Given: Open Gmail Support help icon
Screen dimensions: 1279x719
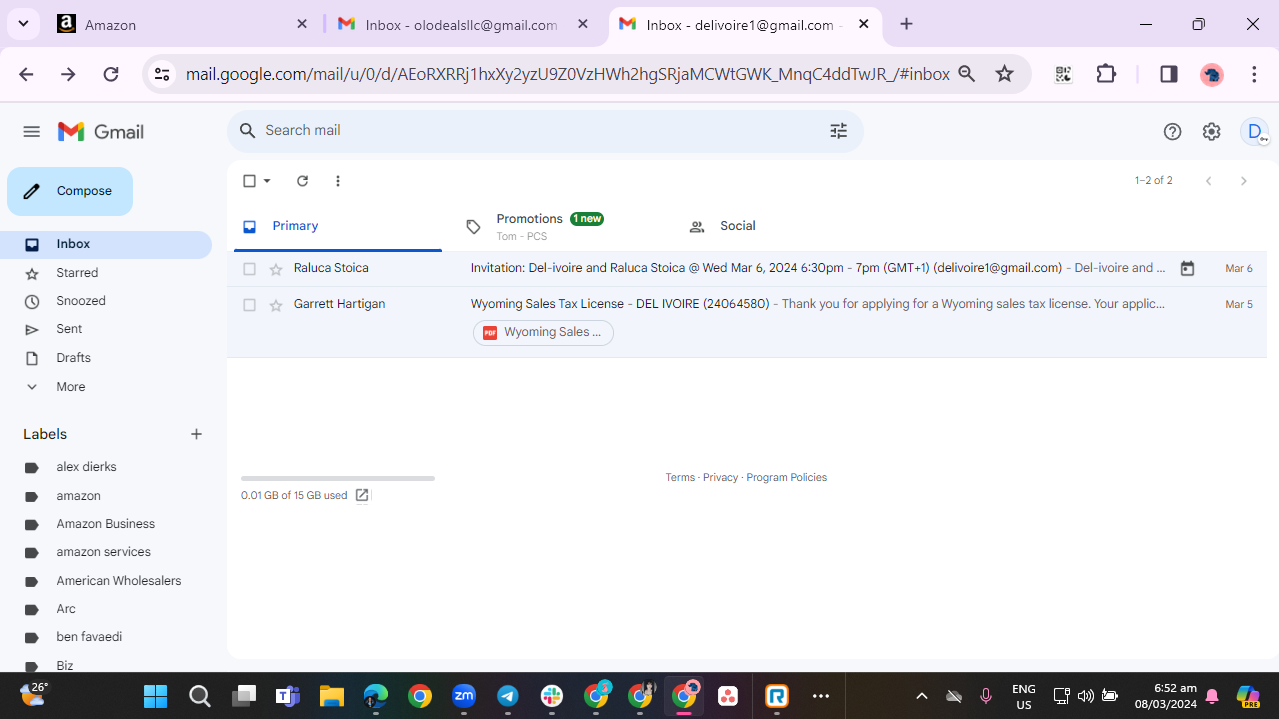Looking at the screenshot, I should (x=1172, y=132).
